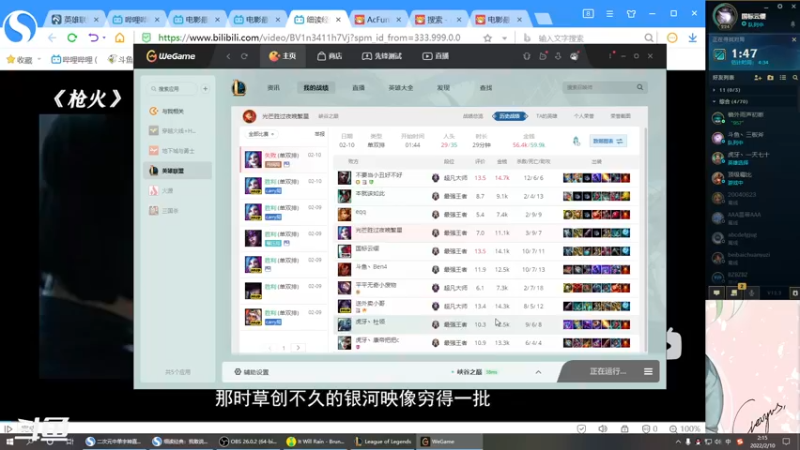Viewport: 800px width, 450px height.
Task: Go to the browser home page
Action: click(119, 38)
